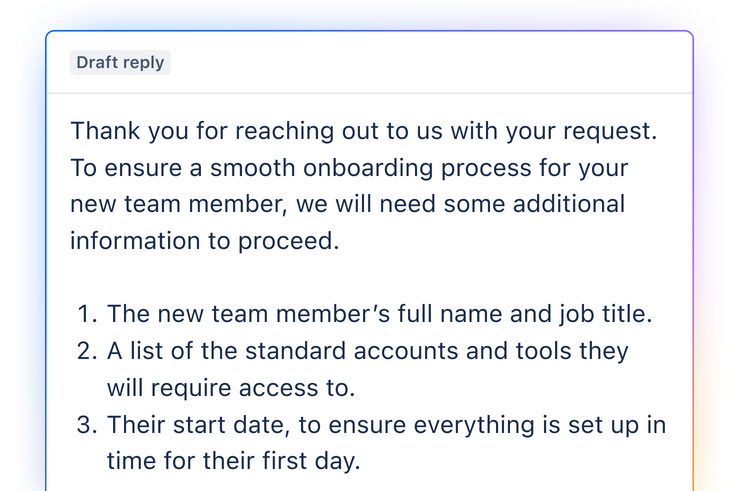Click the word "additional" in the paragraph
The height and width of the screenshot is (491, 735).
(x=569, y=204)
